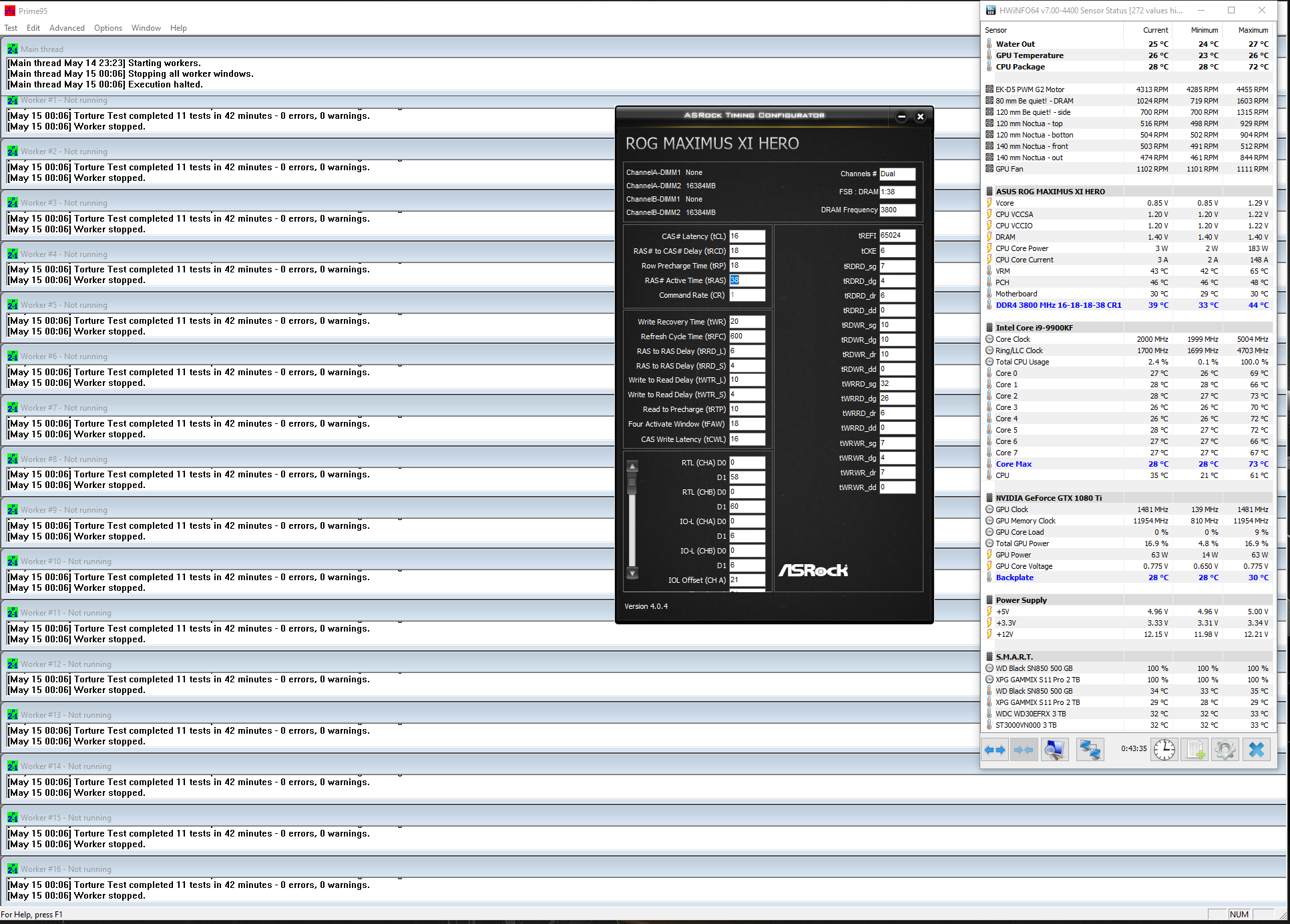Screen dimensions: 1290x924
Task: Click Worker #1 window icon in Prime95
Action: pos(13,100)
